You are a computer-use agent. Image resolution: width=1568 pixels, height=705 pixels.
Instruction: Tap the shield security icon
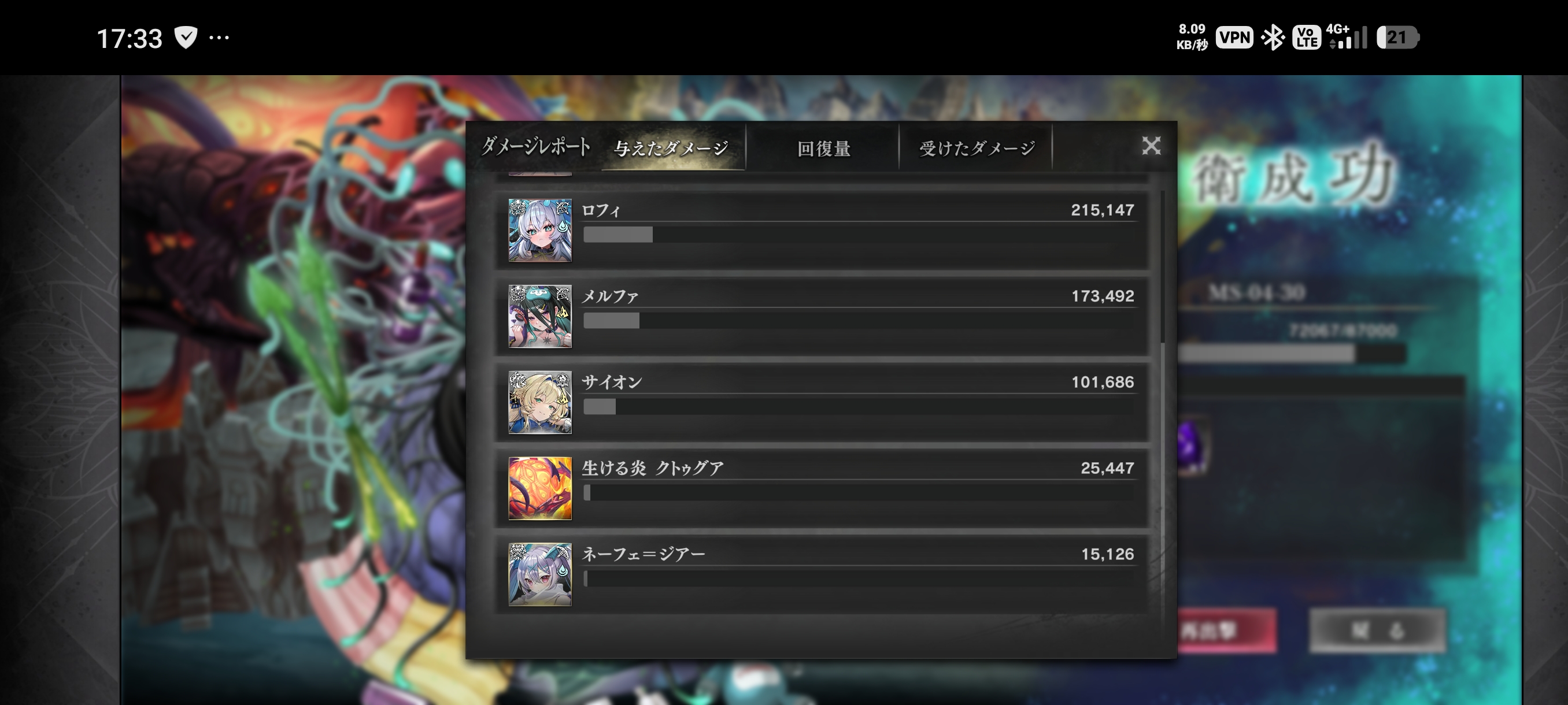186,38
